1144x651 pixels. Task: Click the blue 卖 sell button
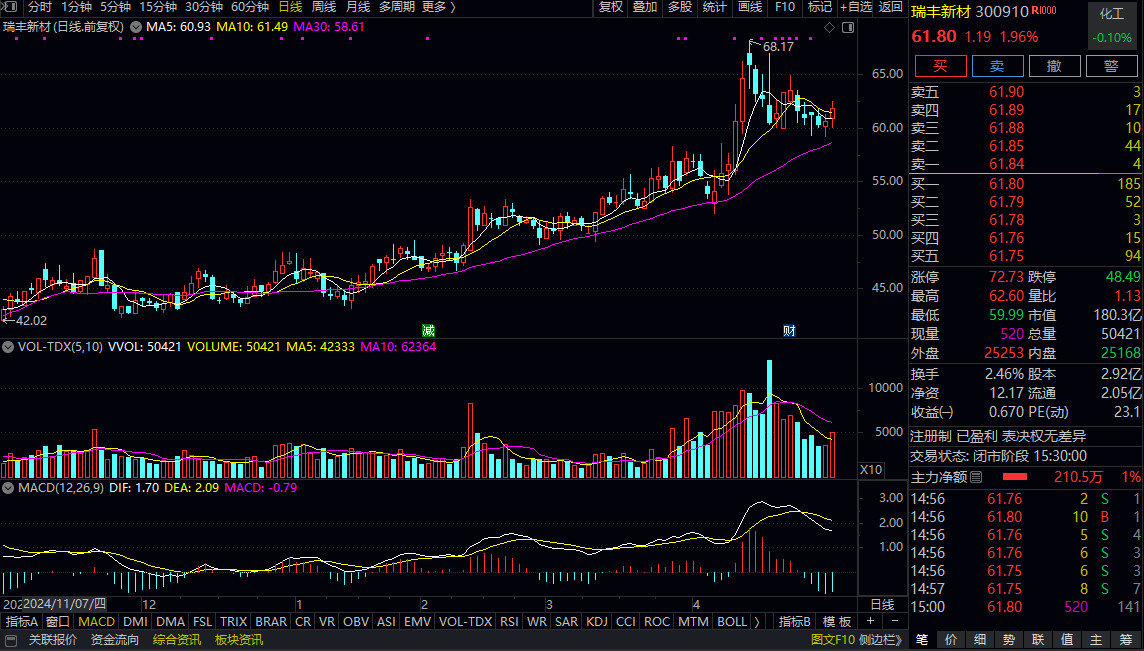[997, 66]
